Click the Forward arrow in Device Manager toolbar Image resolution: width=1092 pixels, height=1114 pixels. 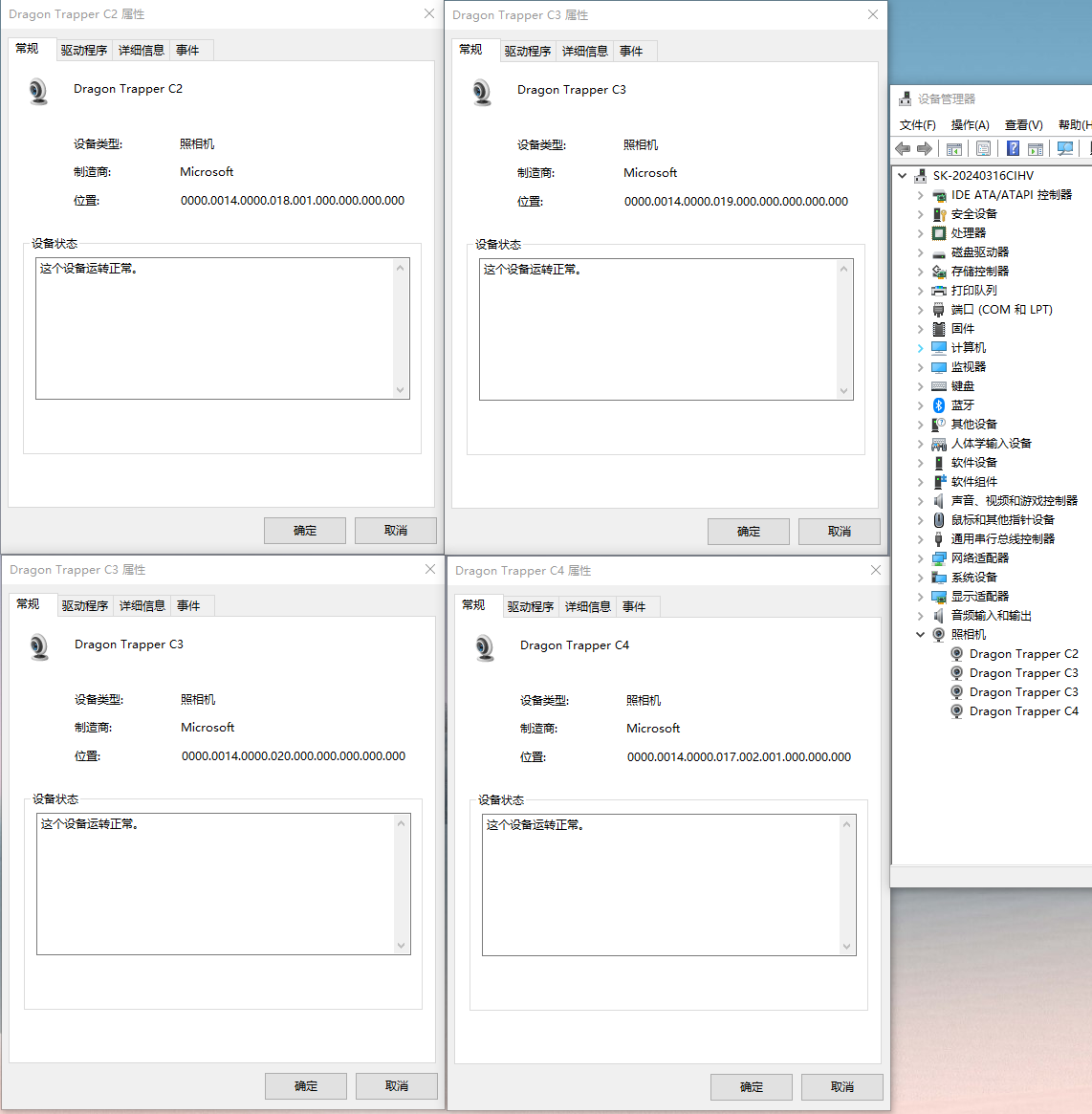coord(925,148)
